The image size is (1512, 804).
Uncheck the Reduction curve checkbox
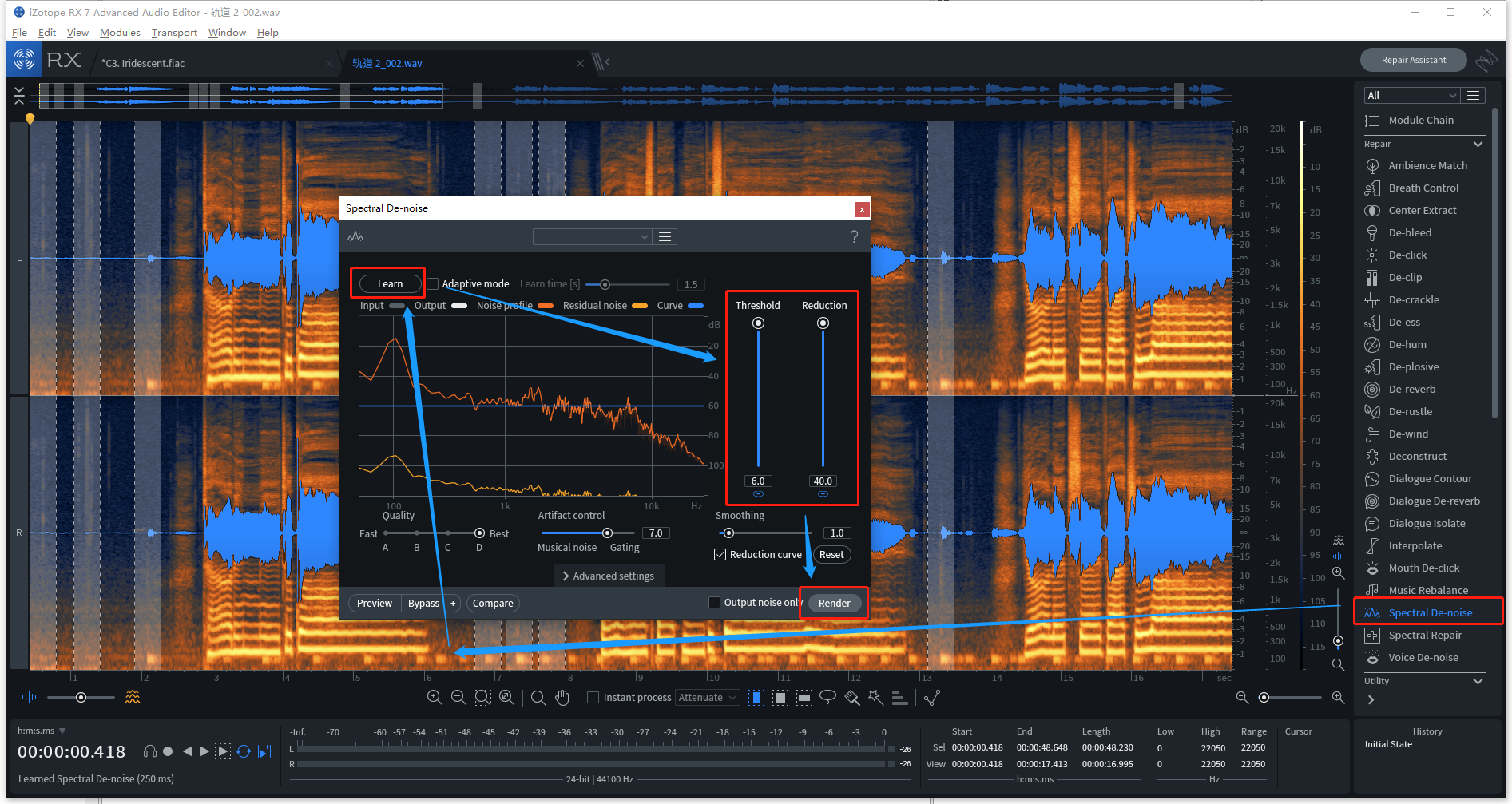pos(720,554)
